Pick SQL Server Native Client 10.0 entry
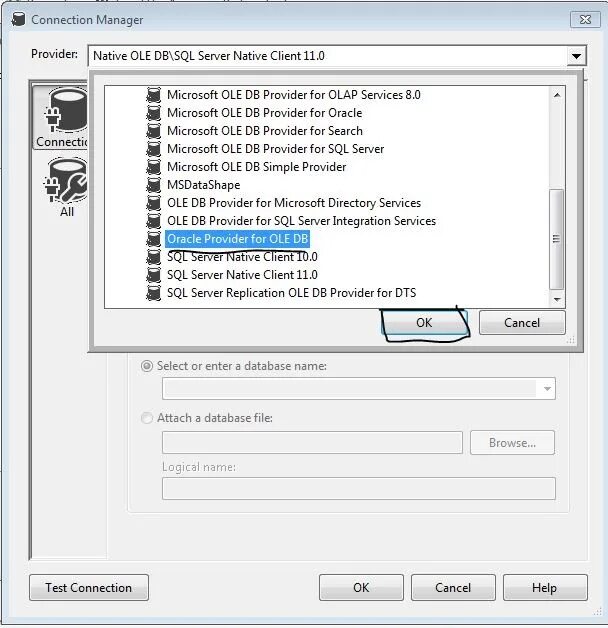608x628 pixels. pos(242,257)
